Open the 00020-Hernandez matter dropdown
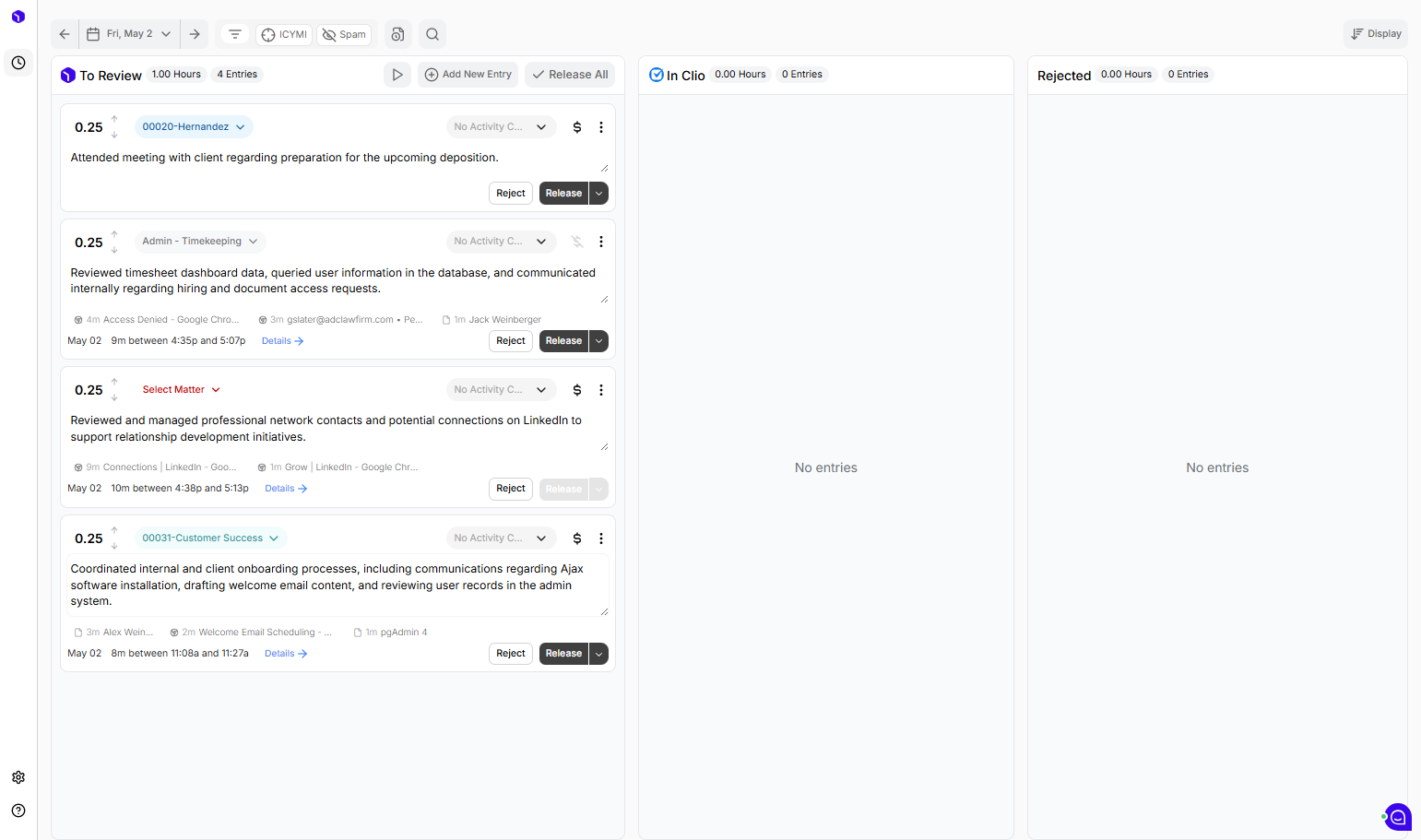1421x840 pixels. (x=194, y=127)
